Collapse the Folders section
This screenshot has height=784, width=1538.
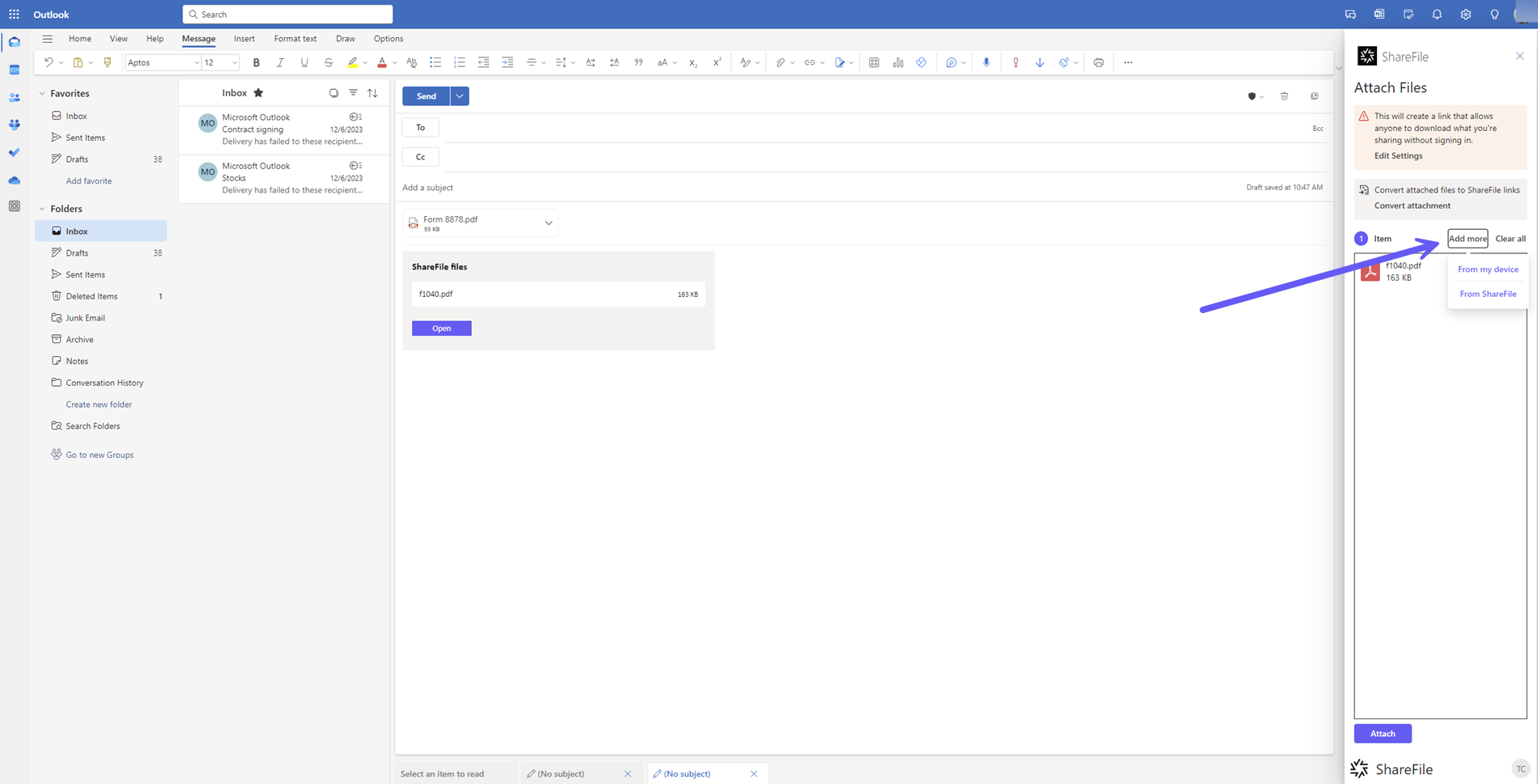(x=42, y=209)
